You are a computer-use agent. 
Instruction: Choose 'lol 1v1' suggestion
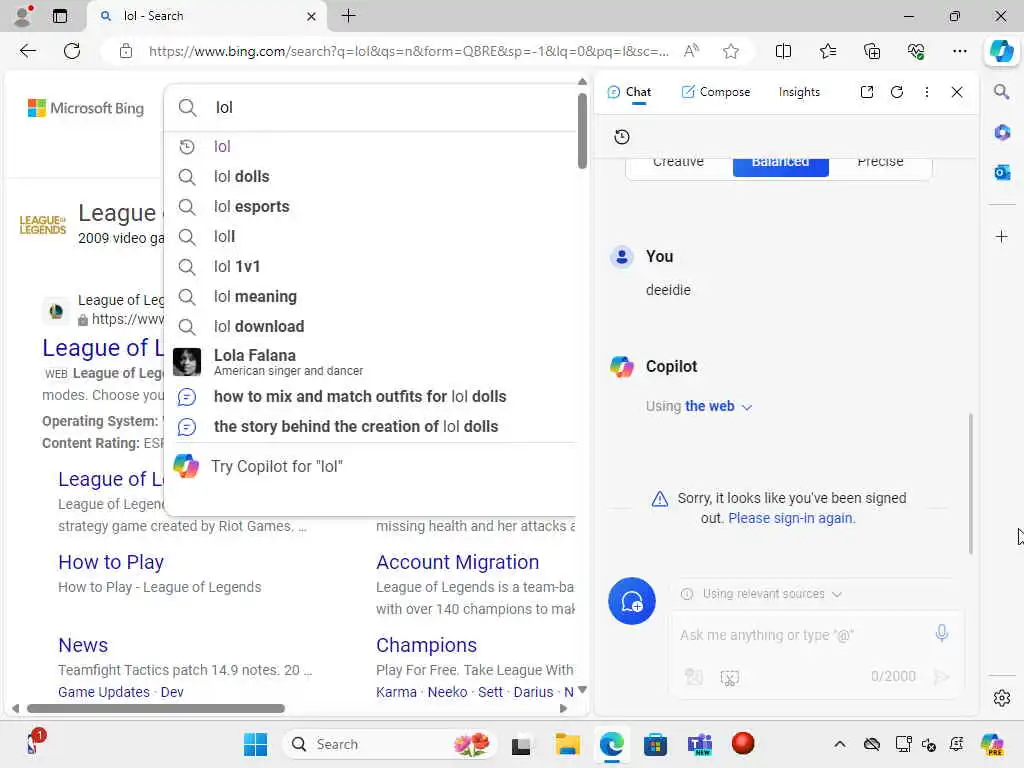370,266
